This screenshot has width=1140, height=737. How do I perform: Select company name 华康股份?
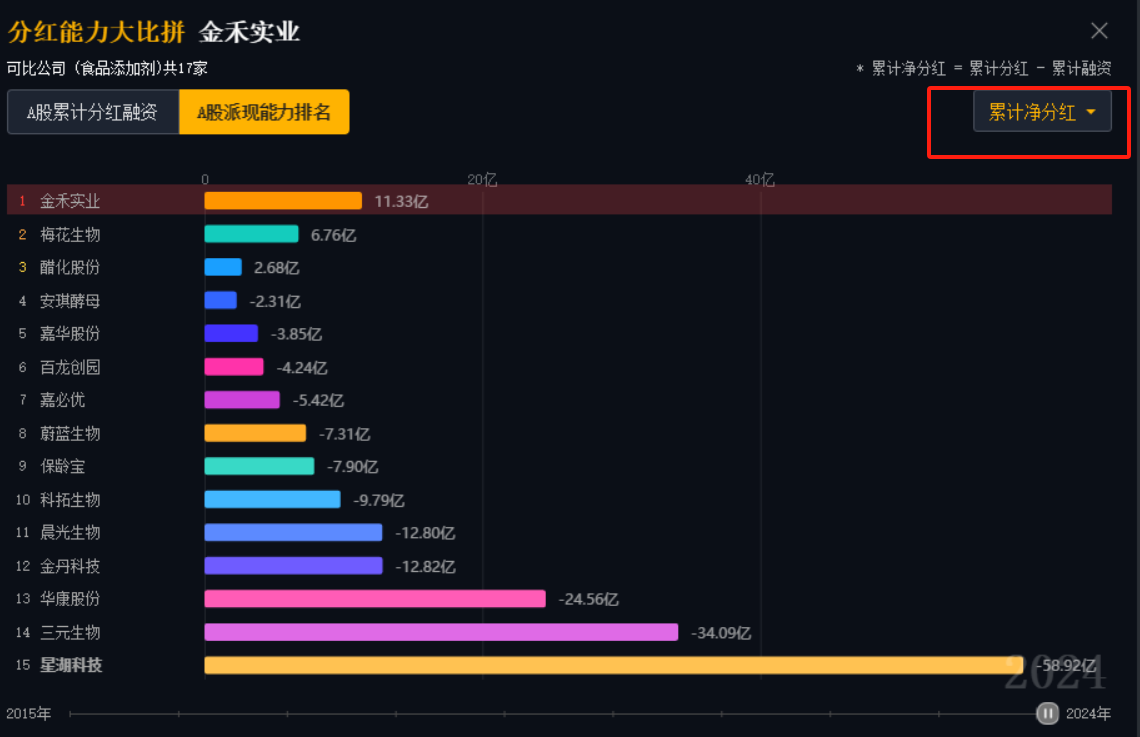[x=70, y=599]
